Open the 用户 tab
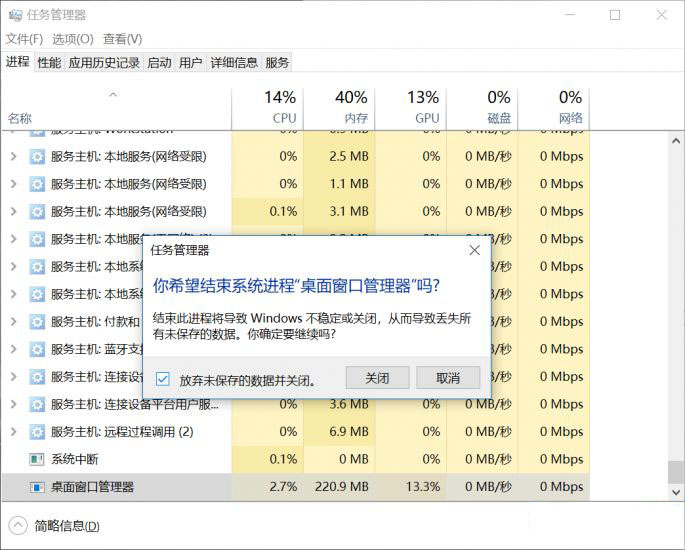 (x=190, y=62)
